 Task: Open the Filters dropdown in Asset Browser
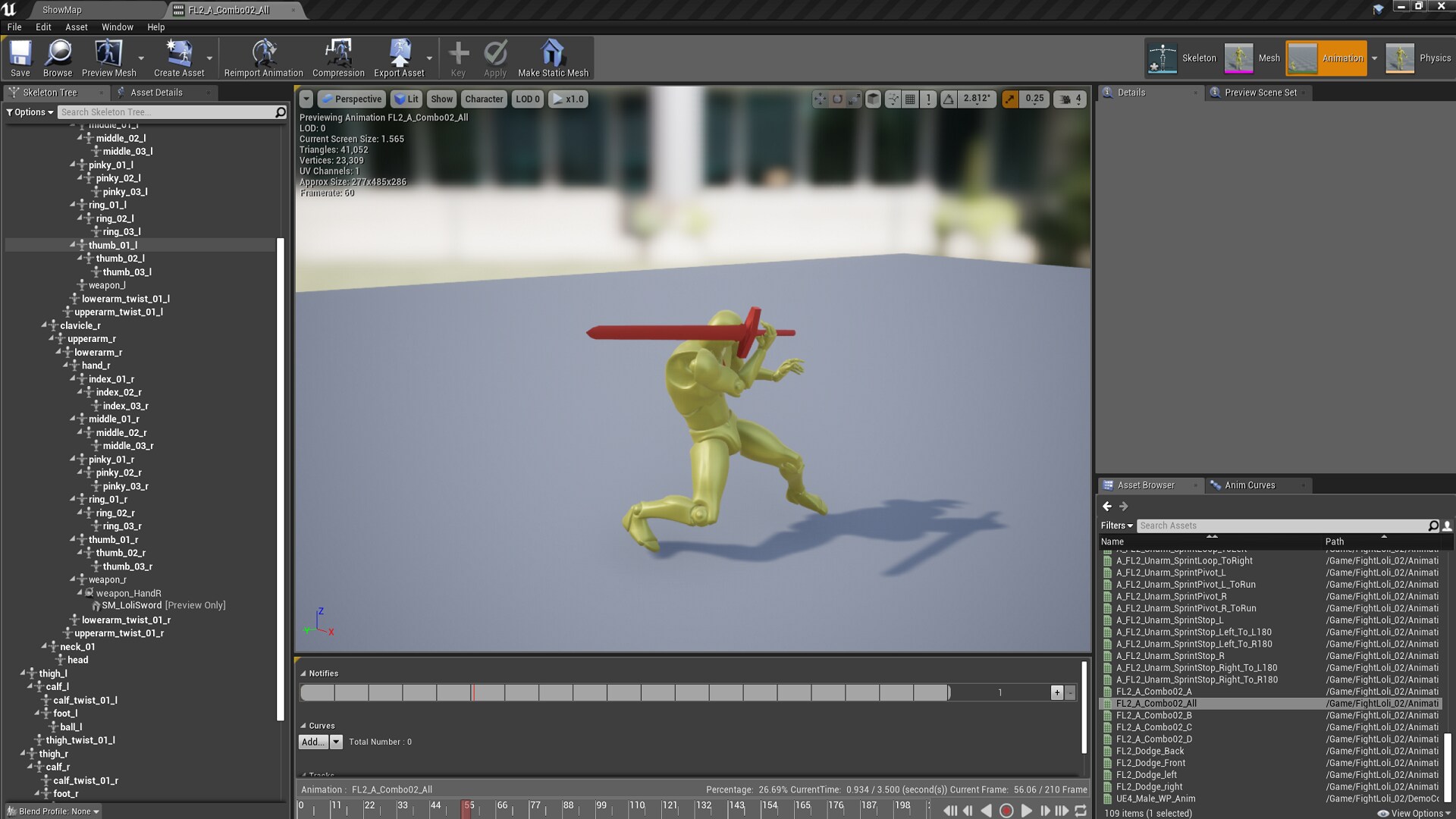tap(1116, 526)
